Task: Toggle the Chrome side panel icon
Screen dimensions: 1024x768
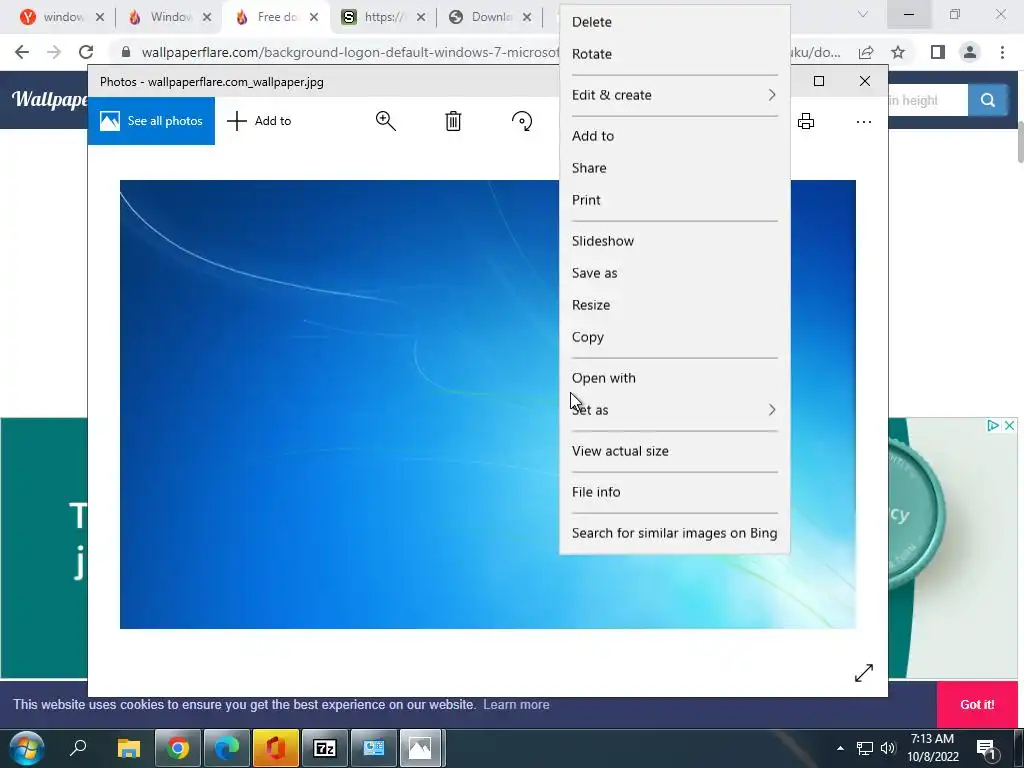Action: pyautogui.click(x=938, y=52)
